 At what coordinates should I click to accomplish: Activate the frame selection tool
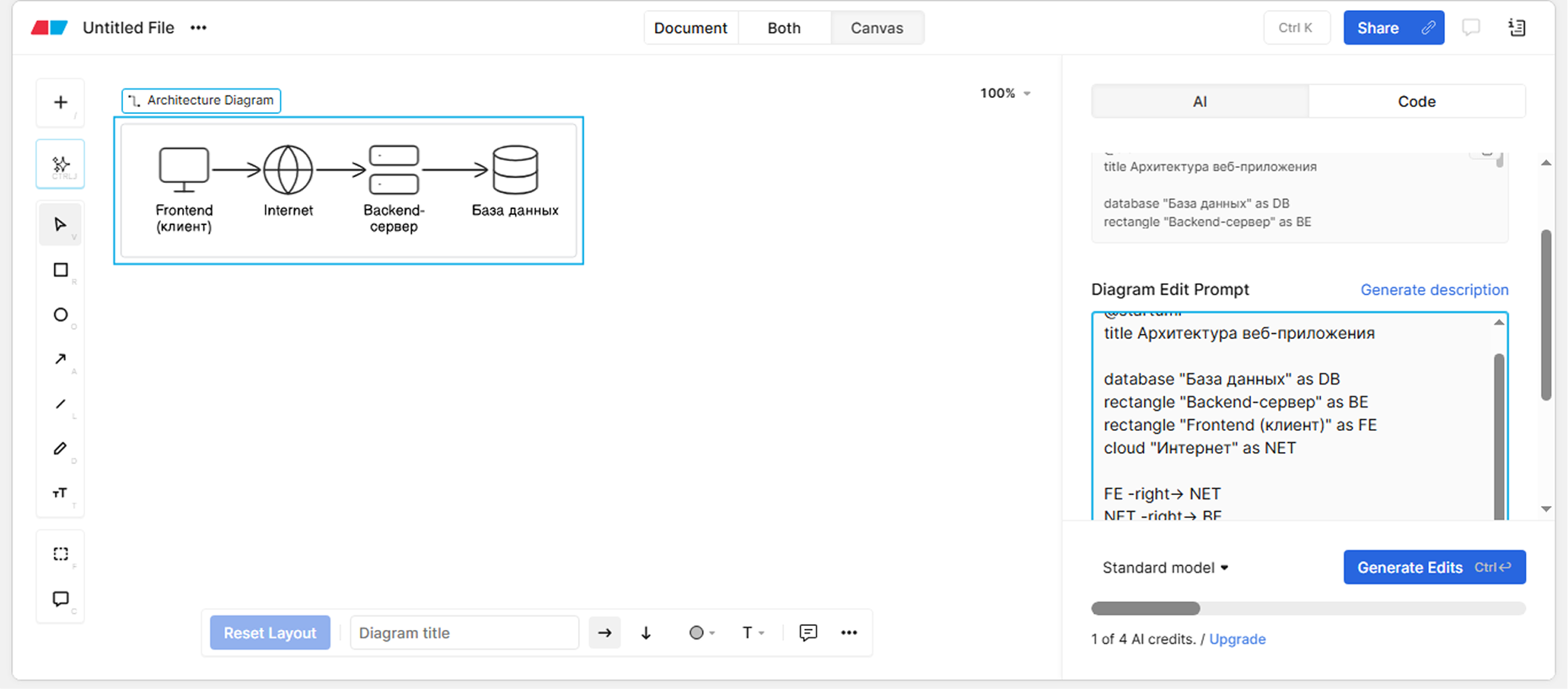[61, 554]
